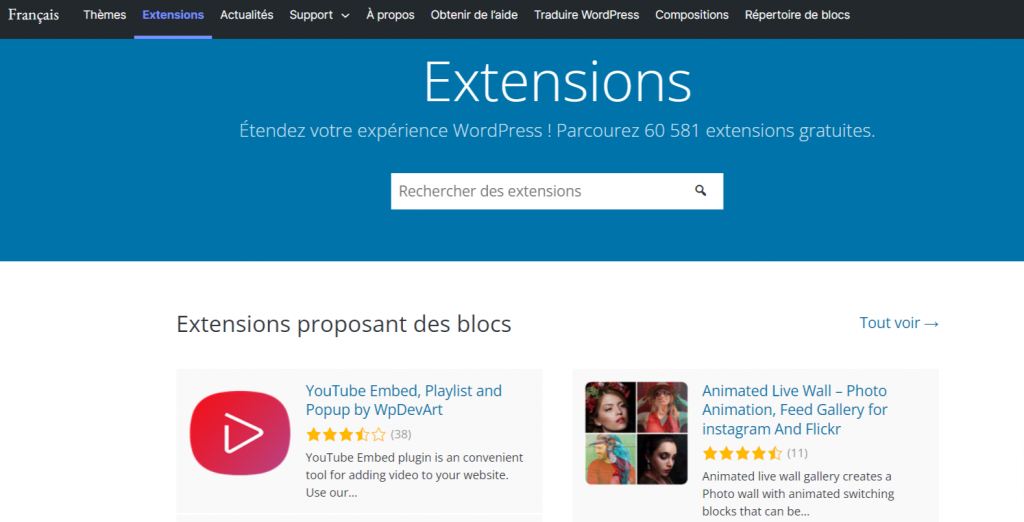Click the Extensions proposant des blocs heading

point(344,324)
